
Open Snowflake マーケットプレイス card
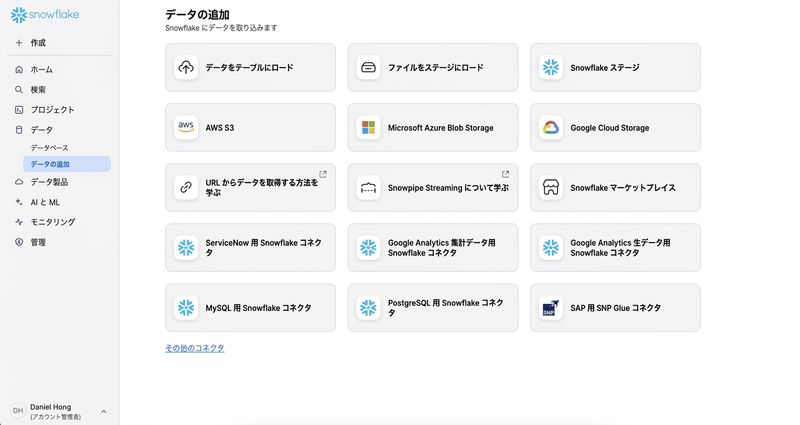(x=615, y=188)
